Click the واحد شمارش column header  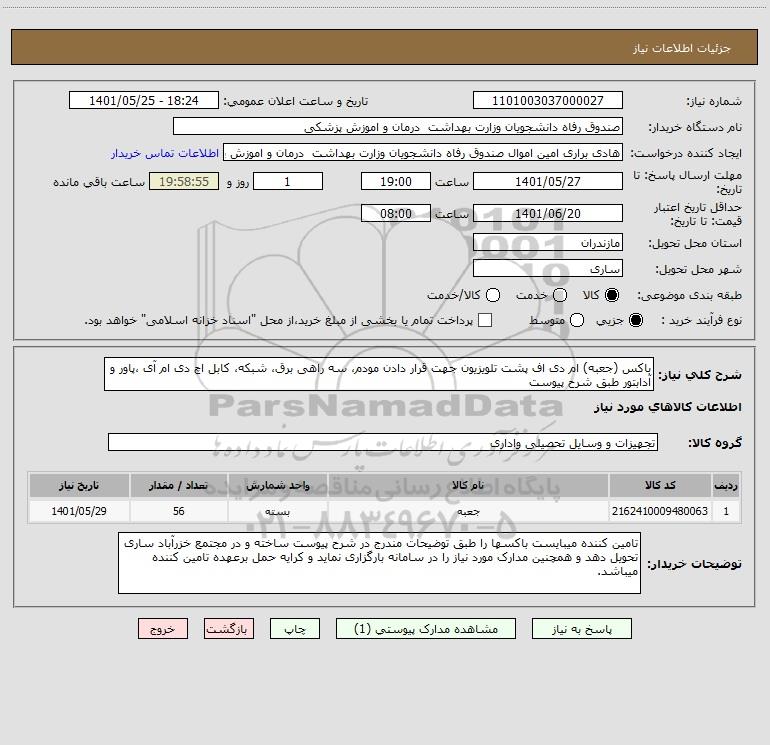click(x=278, y=485)
